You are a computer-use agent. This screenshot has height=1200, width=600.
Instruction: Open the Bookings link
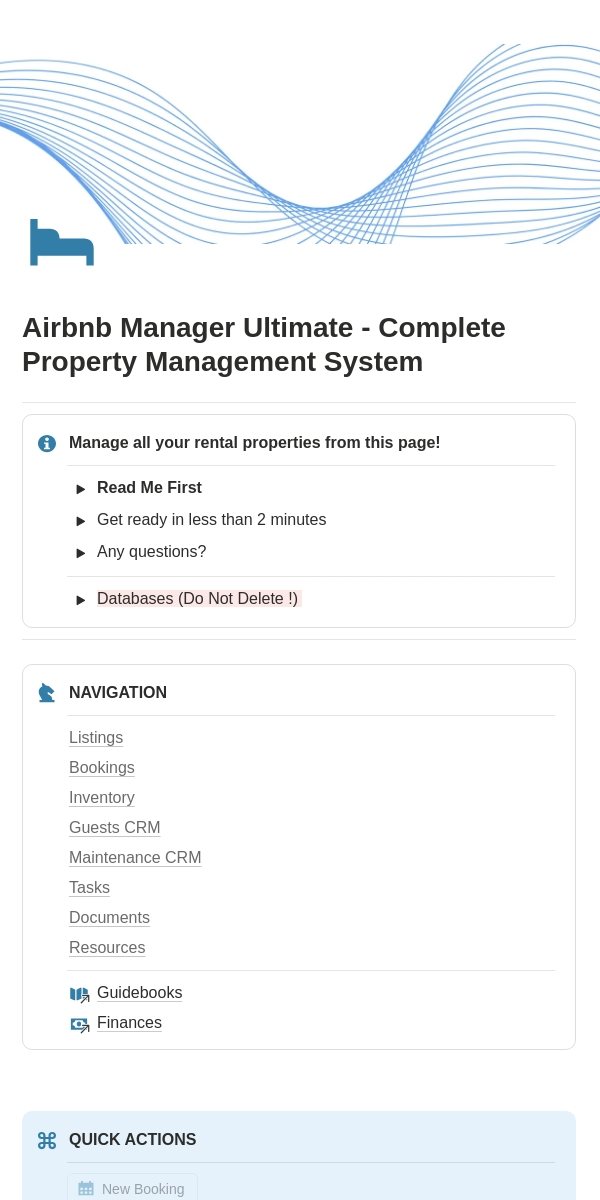(x=102, y=768)
